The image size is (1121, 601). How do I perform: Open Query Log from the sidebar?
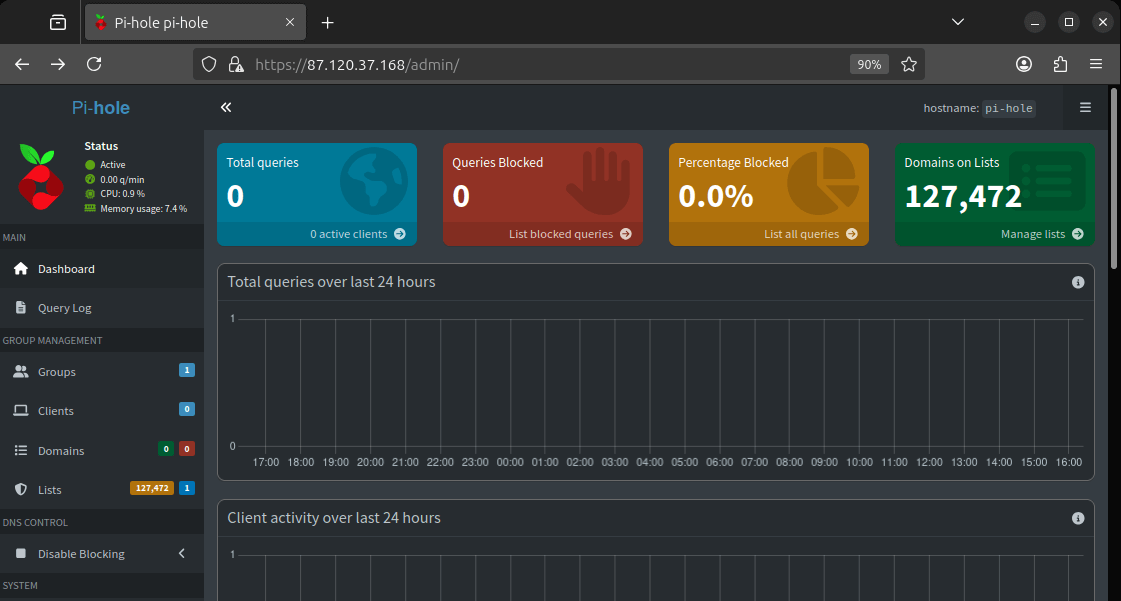102,308
